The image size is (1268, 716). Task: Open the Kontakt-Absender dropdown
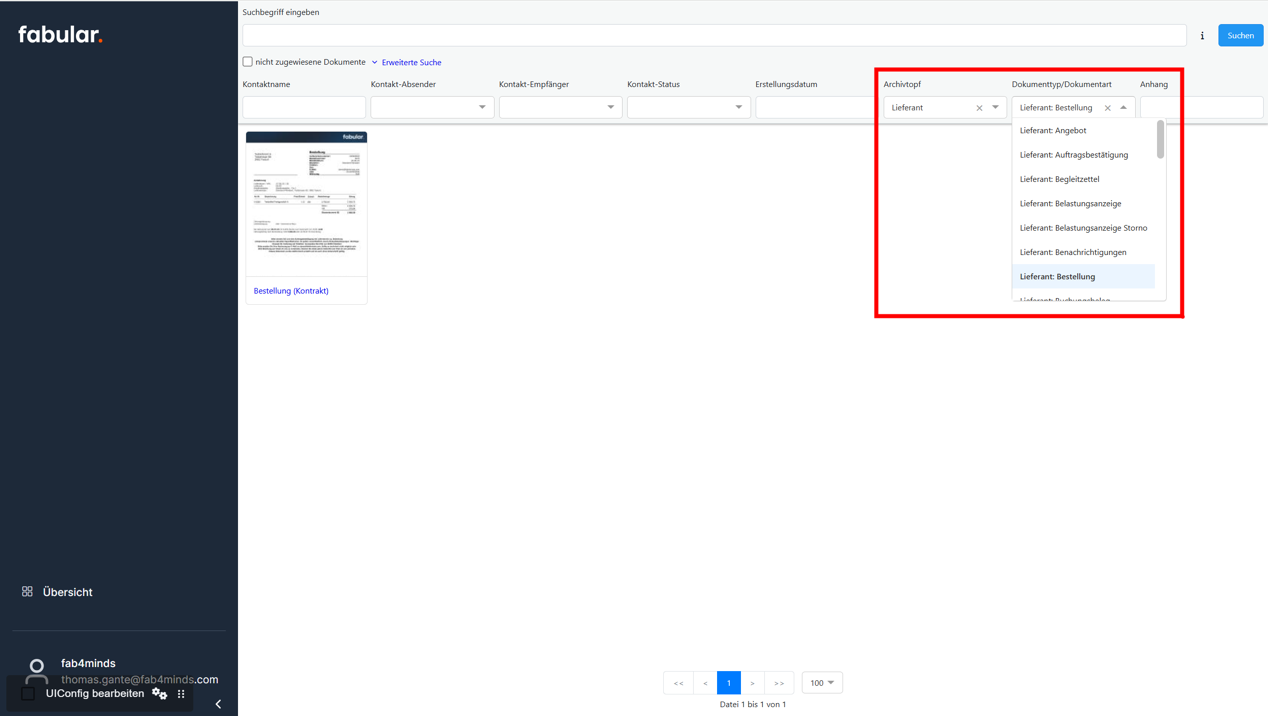click(x=481, y=107)
